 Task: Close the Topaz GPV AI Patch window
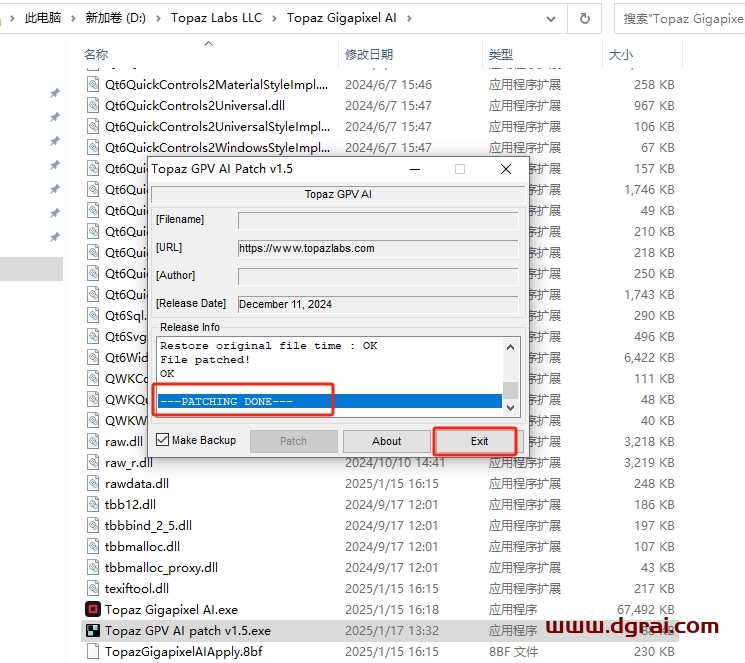(x=506, y=169)
